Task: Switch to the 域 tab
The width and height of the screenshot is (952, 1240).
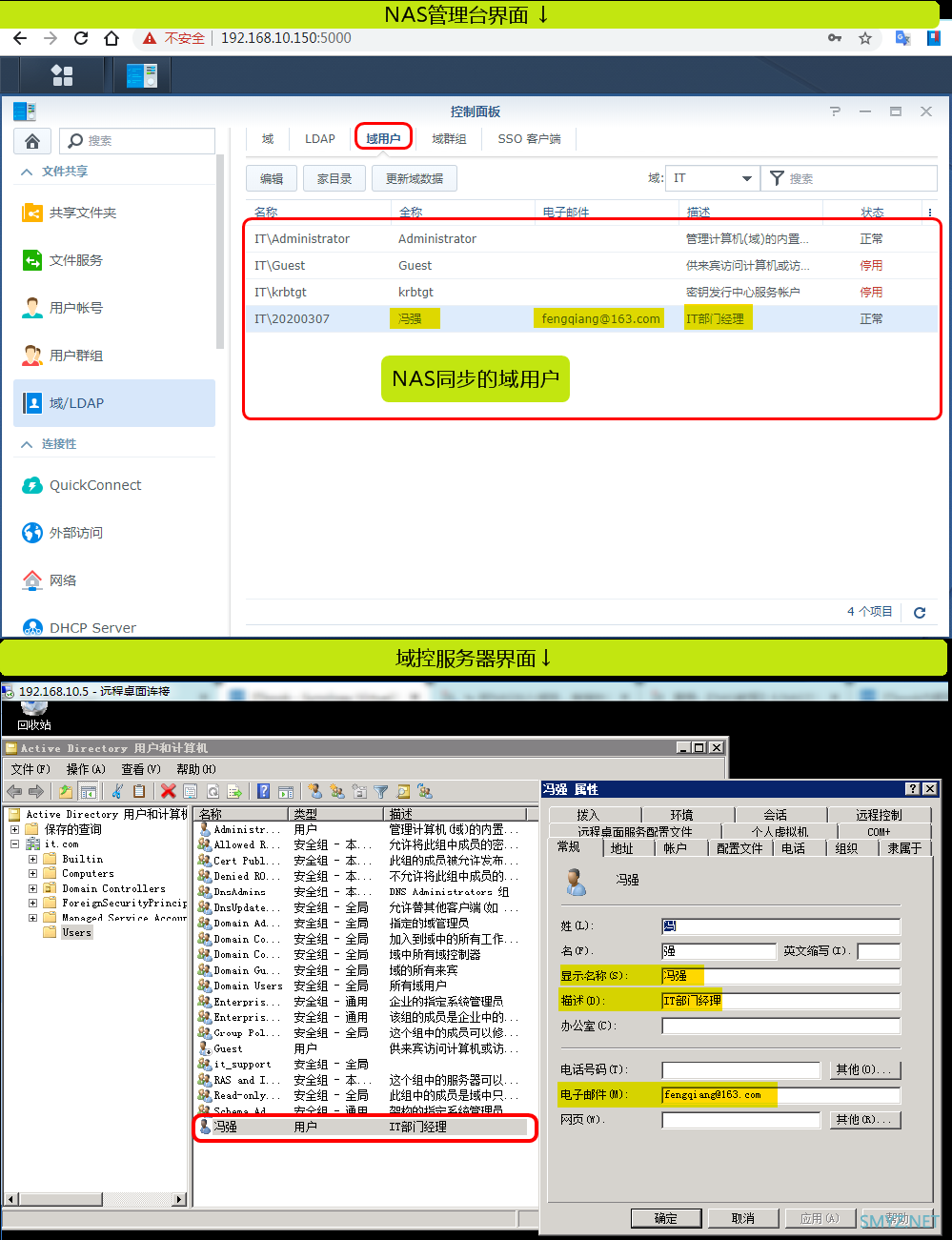Action: [268, 138]
